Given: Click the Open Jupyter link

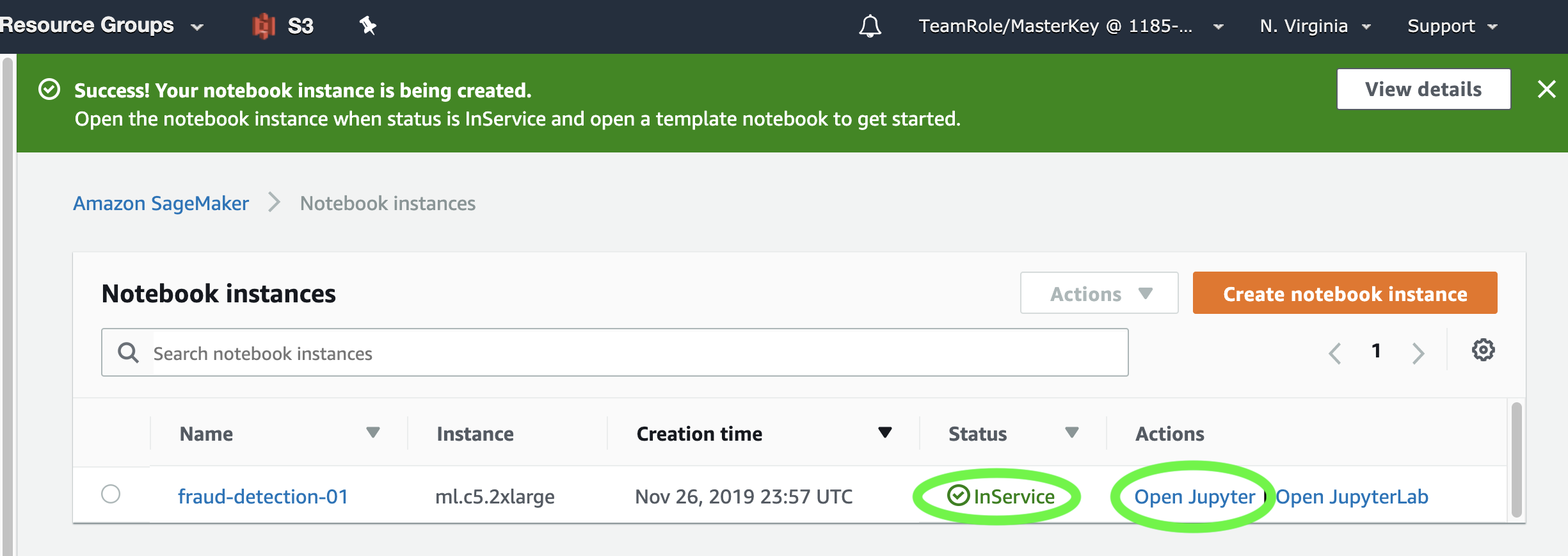Looking at the screenshot, I should pyautogui.click(x=1194, y=496).
